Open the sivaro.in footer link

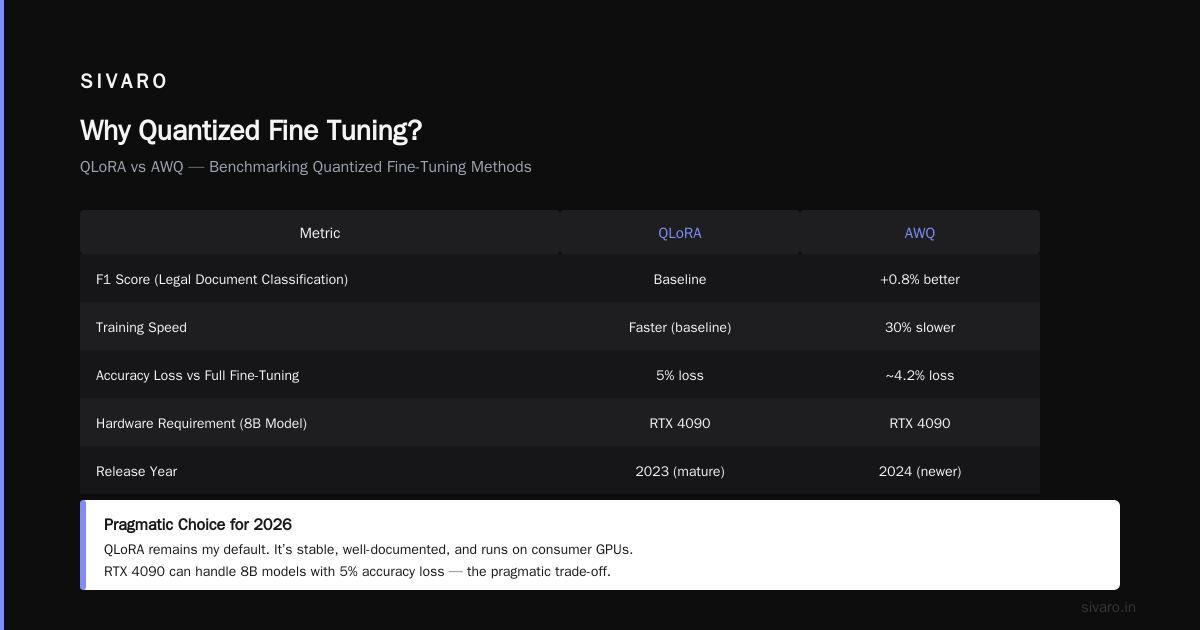(1108, 608)
